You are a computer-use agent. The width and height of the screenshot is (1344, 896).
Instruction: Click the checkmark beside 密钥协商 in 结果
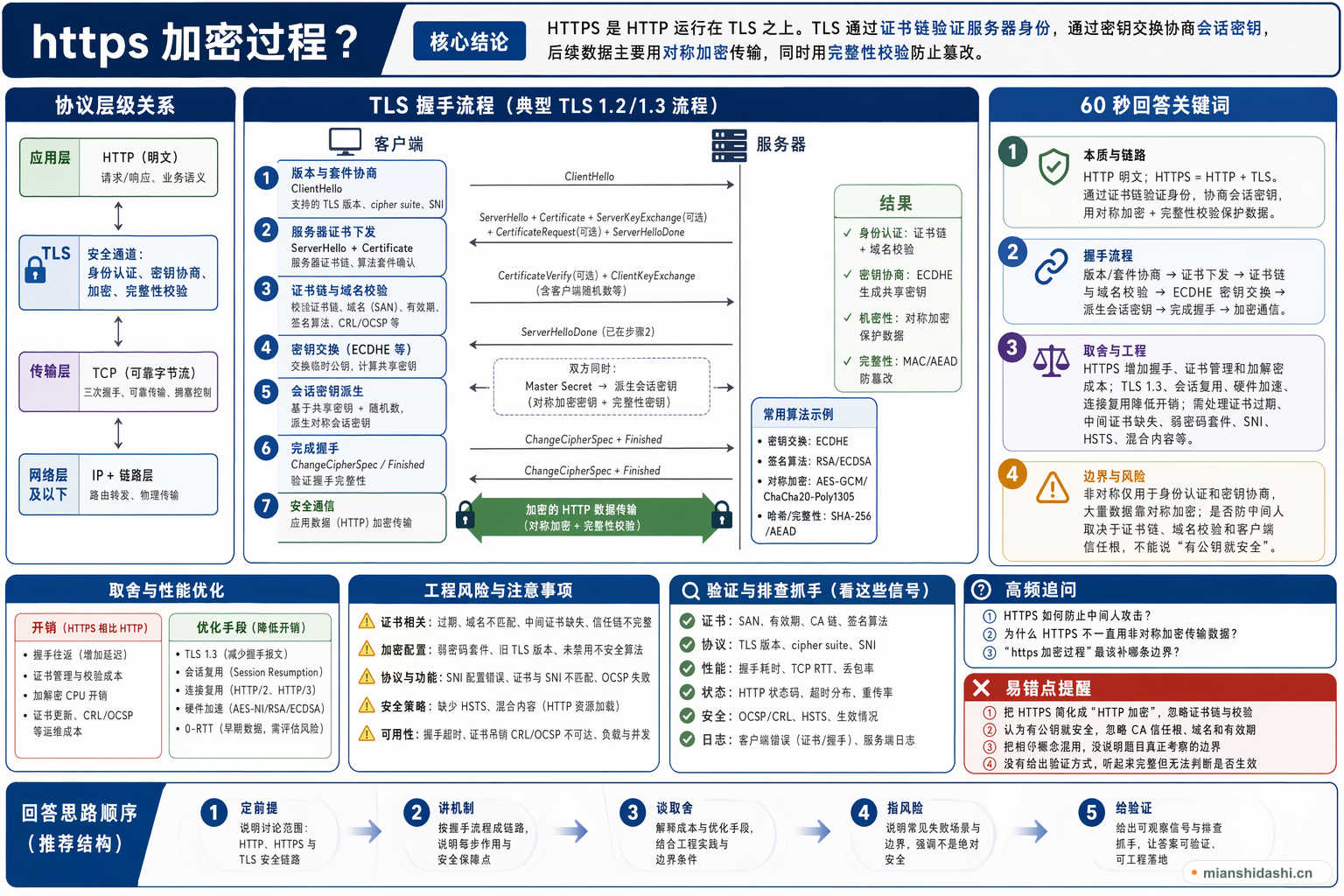pyautogui.click(x=847, y=275)
